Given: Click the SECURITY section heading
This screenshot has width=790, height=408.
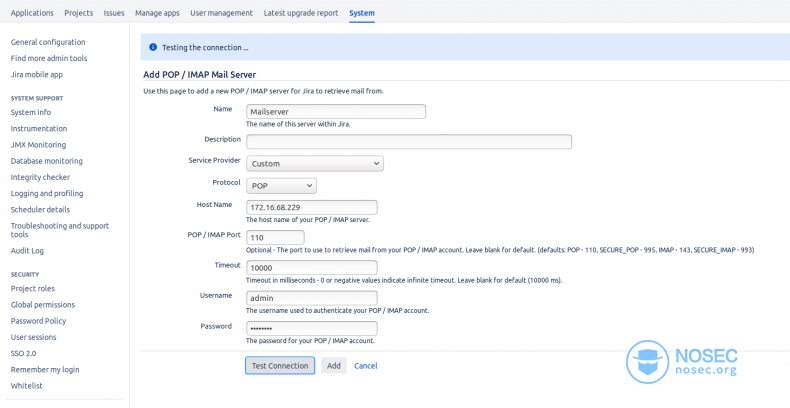Looking at the screenshot, I should (25, 275).
